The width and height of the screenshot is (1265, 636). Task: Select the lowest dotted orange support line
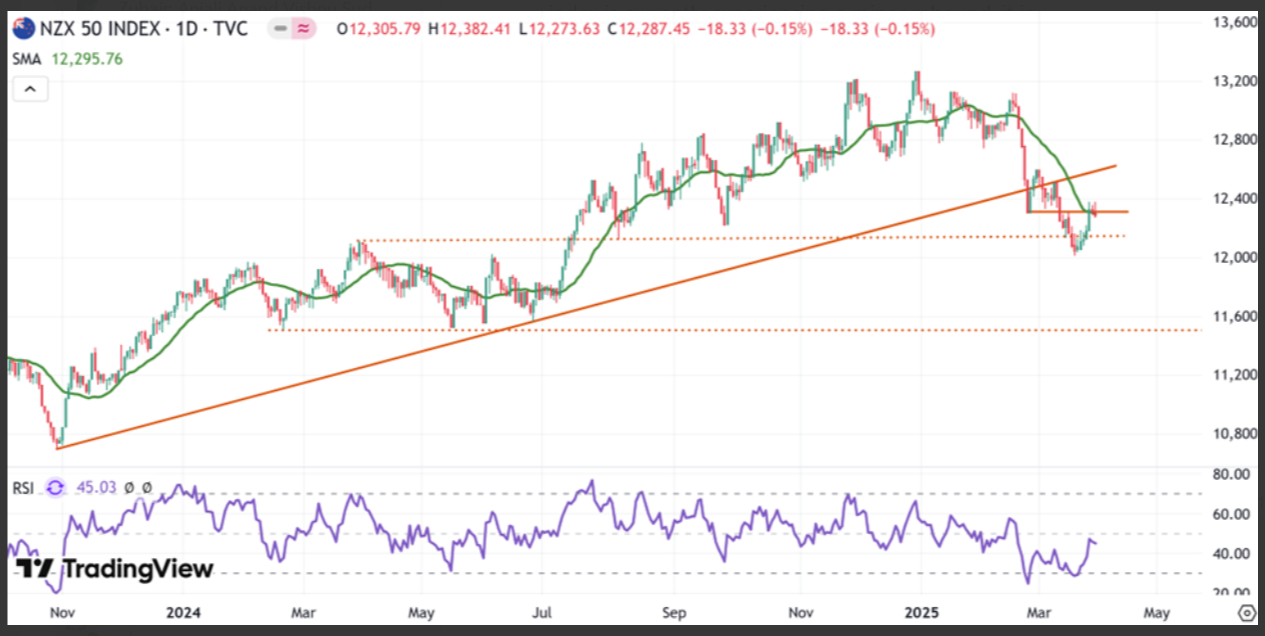pyautogui.click(x=733, y=330)
